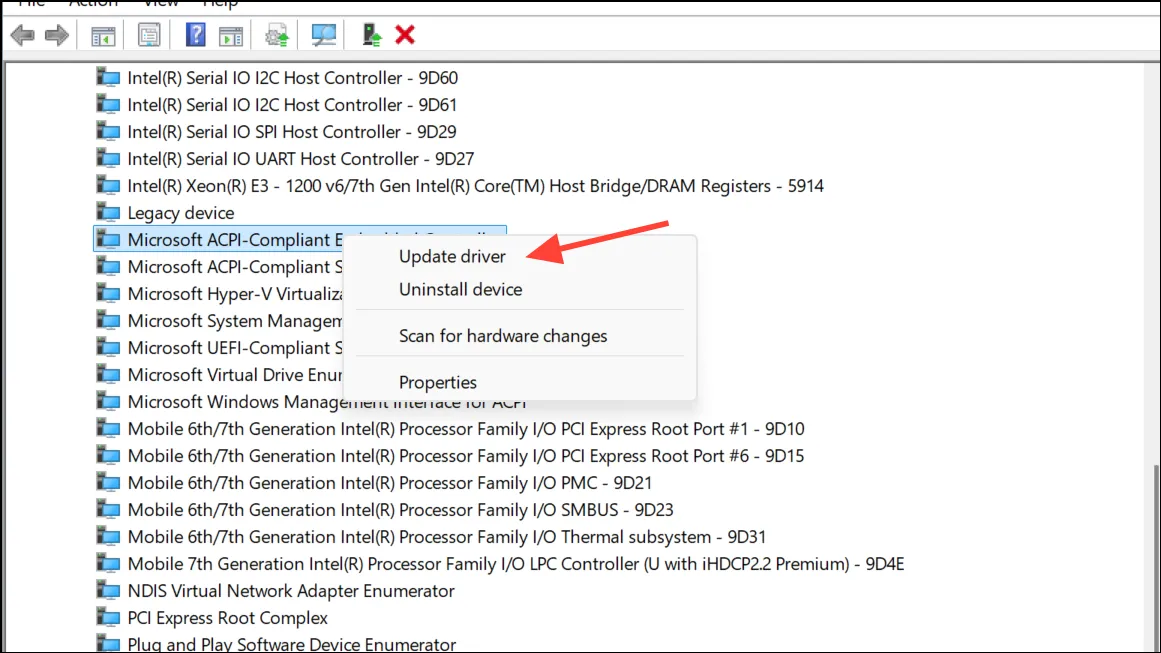Uninstall device with the red X icon
The image size is (1161, 653).
pyautogui.click(x=405, y=35)
